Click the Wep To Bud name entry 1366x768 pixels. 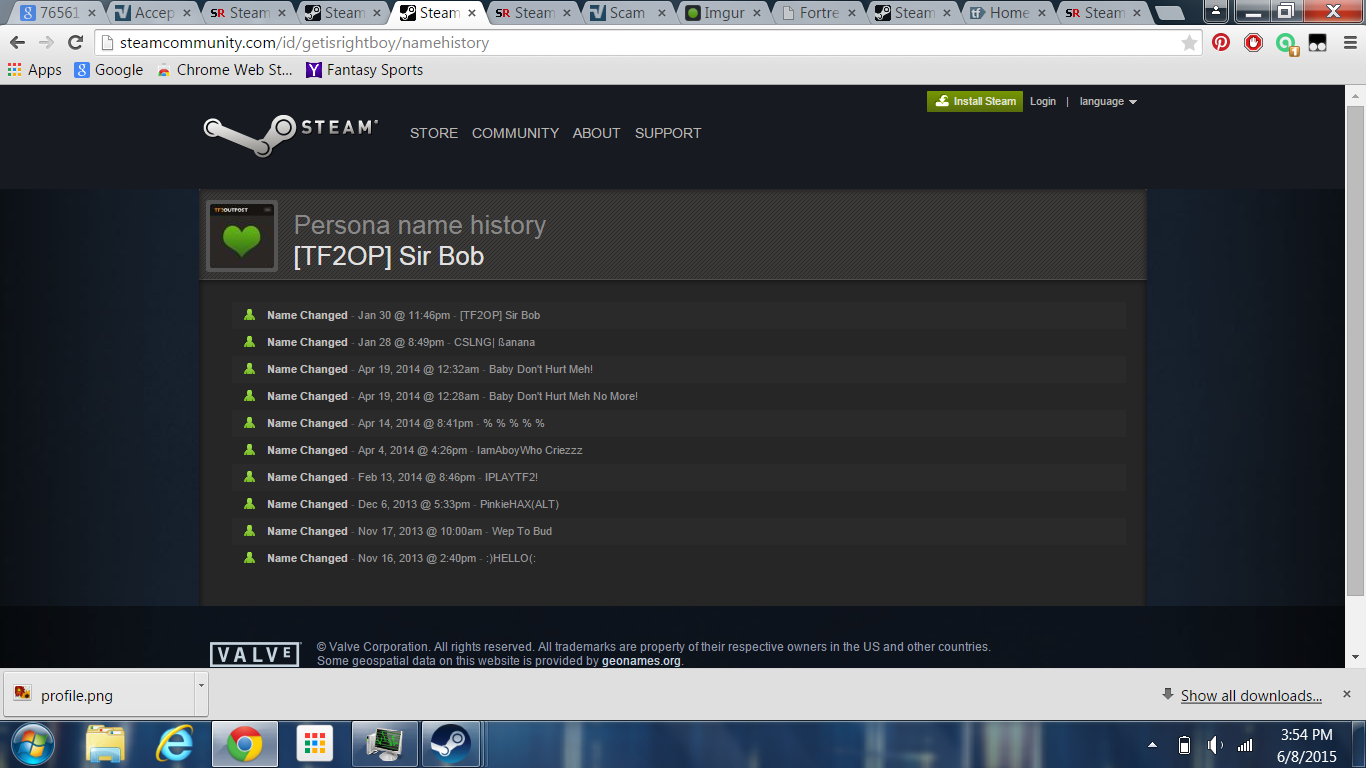click(x=522, y=531)
